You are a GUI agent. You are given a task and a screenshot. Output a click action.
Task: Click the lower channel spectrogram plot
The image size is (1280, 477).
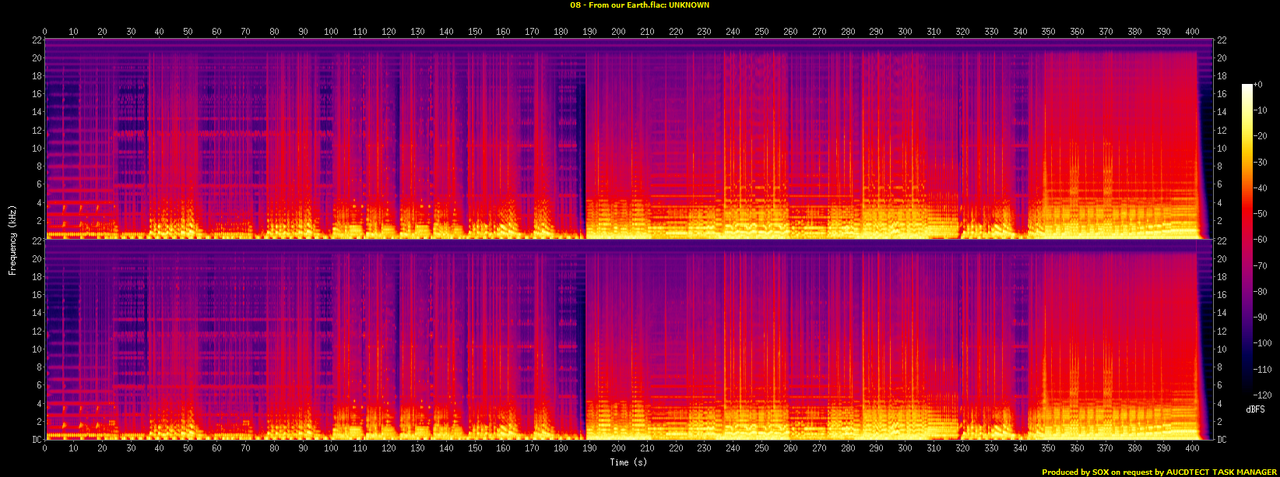coord(628,340)
